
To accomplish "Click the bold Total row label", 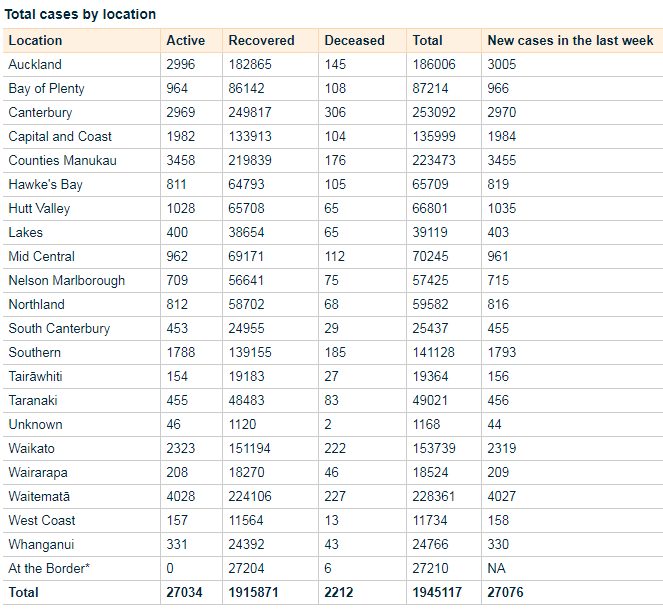I will click(x=24, y=592).
